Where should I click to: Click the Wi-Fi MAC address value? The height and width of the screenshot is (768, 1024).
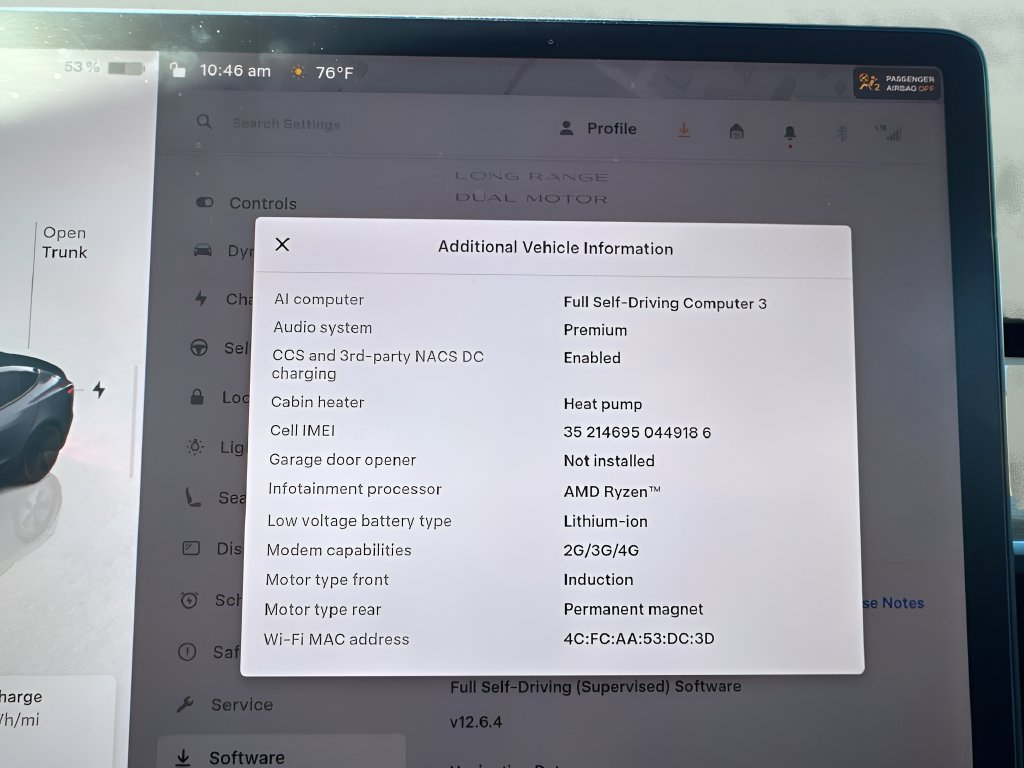(x=639, y=638)
